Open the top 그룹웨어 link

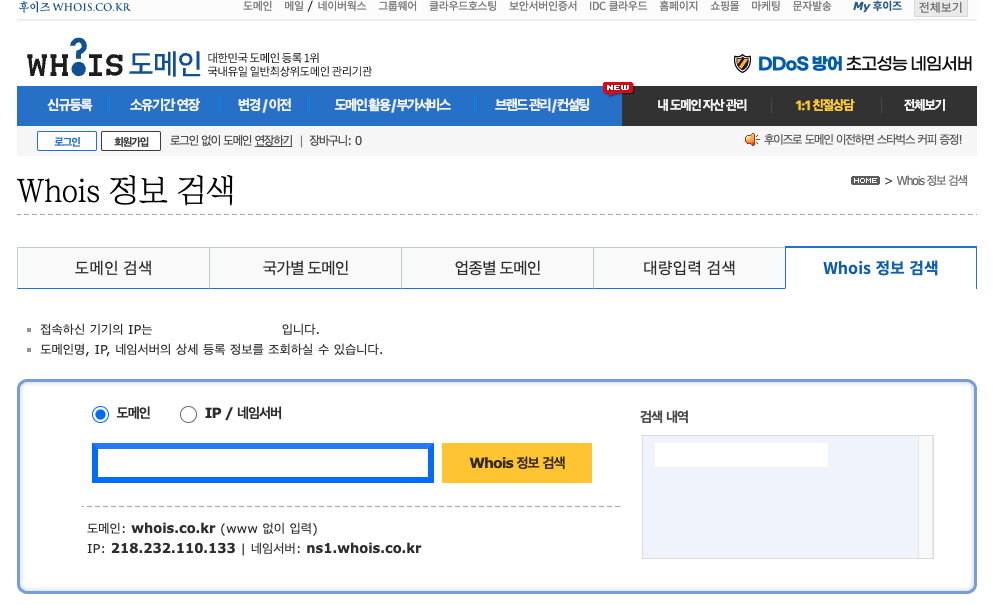pyautogui.click(x=398, y=6)
